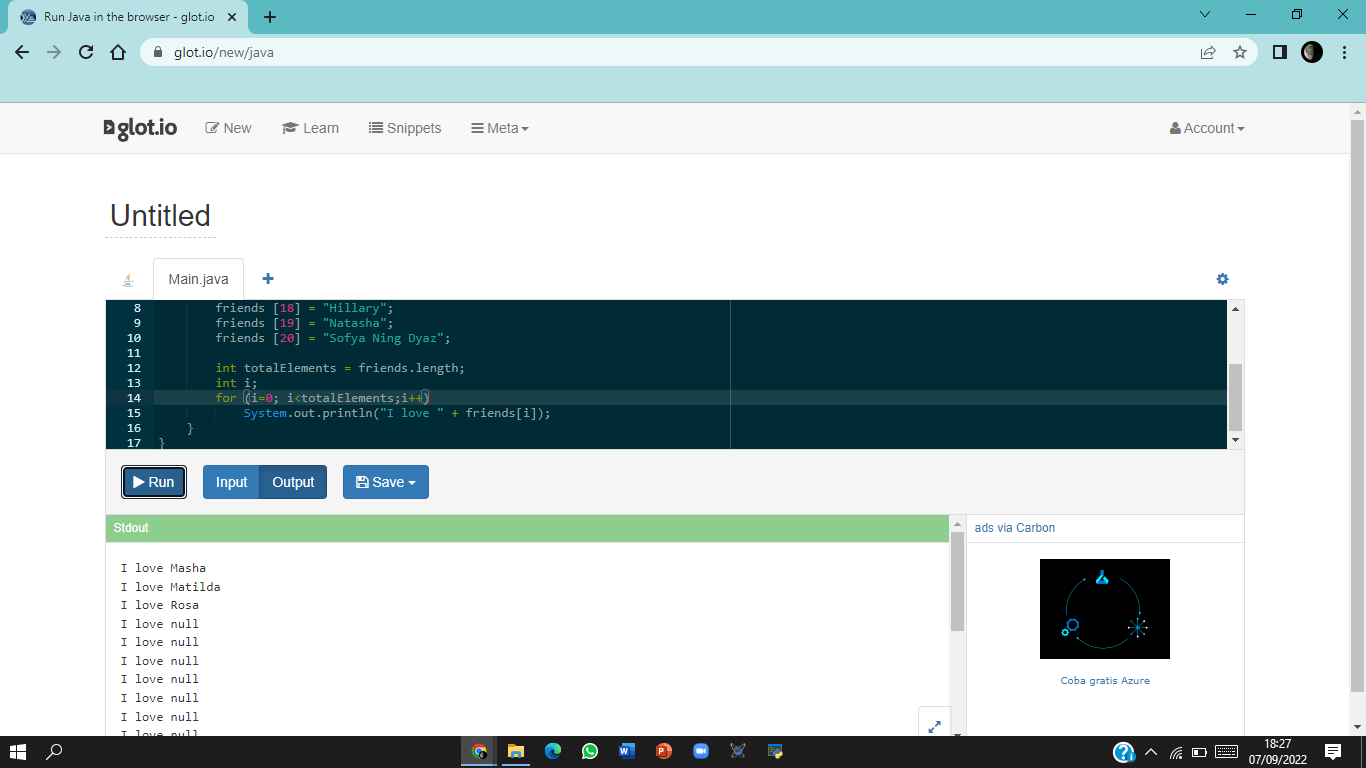Run the Java code
The image size is (1366, 768).
coord(154,482)
